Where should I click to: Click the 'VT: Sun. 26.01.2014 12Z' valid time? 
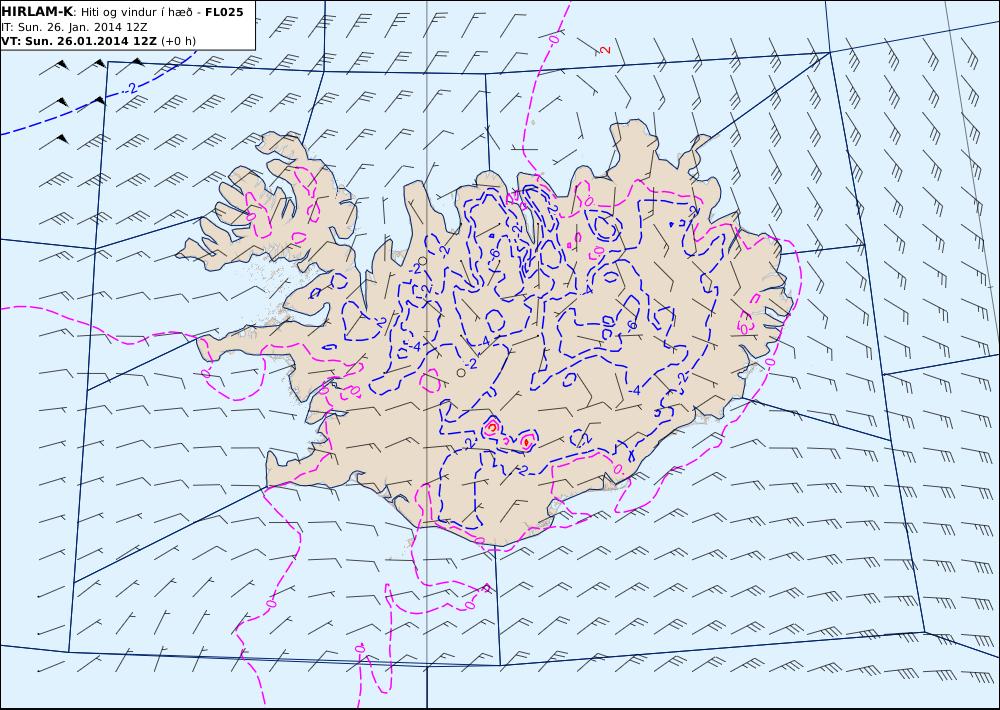coord(78,41)
